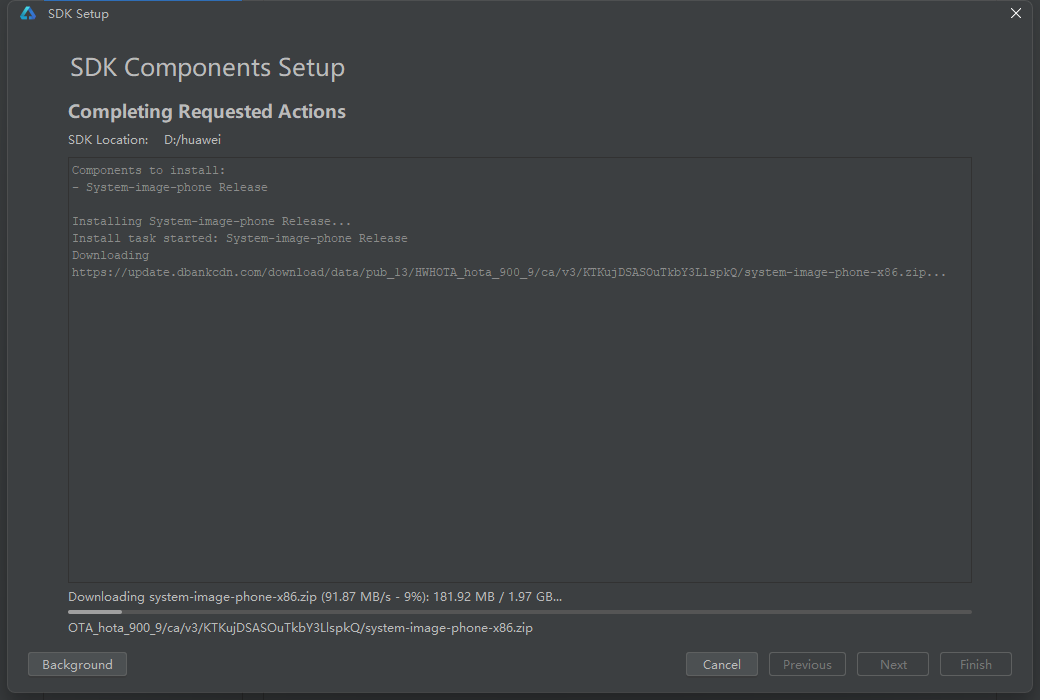Click the OTA_hota_900_9 file path text
1040x700 pixels.
(300, 628)
